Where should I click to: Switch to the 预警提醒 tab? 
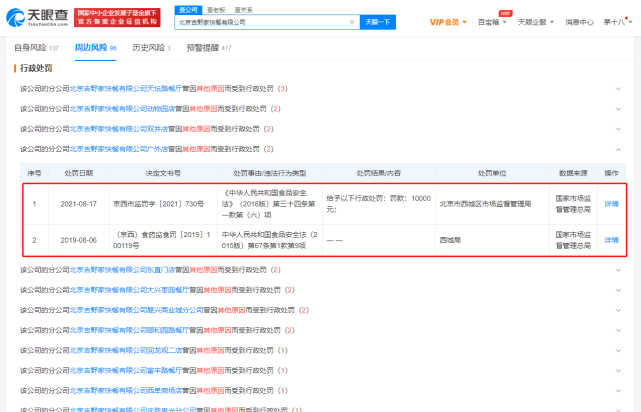click(209, 48)
